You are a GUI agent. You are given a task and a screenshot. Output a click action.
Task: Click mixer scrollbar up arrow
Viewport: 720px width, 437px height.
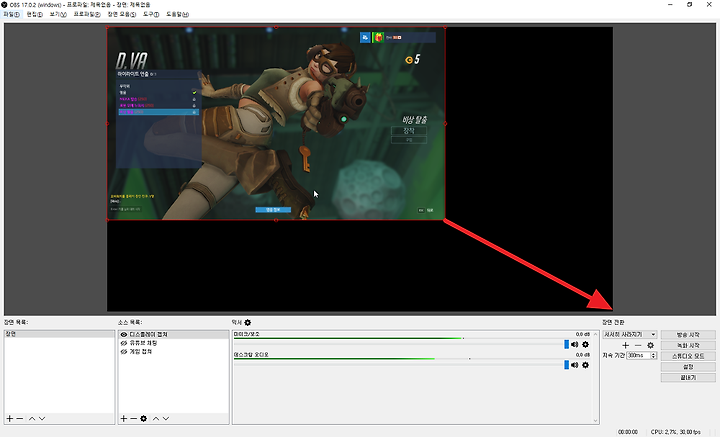596,334
